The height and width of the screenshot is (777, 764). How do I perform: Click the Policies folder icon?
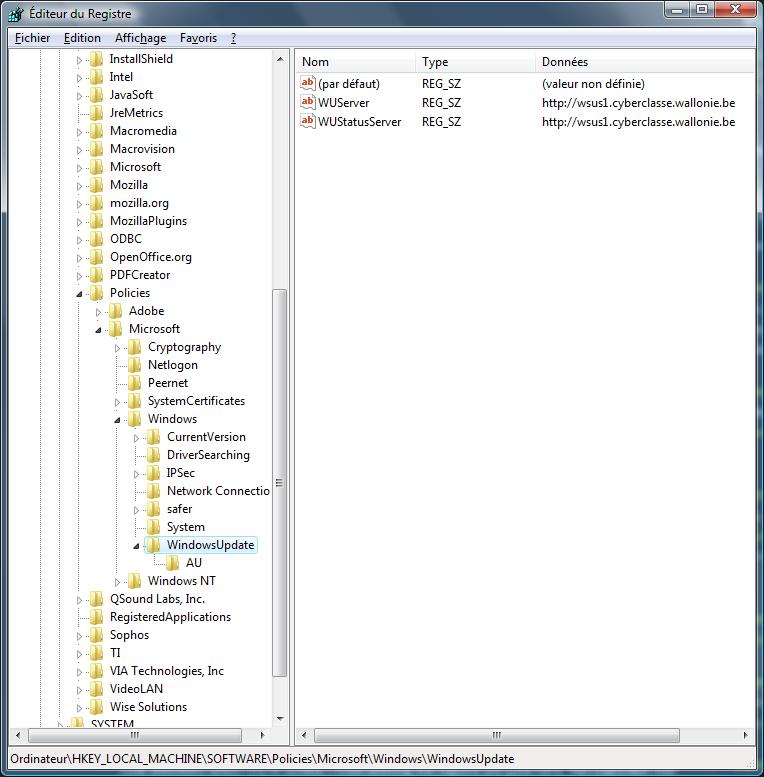97,293
